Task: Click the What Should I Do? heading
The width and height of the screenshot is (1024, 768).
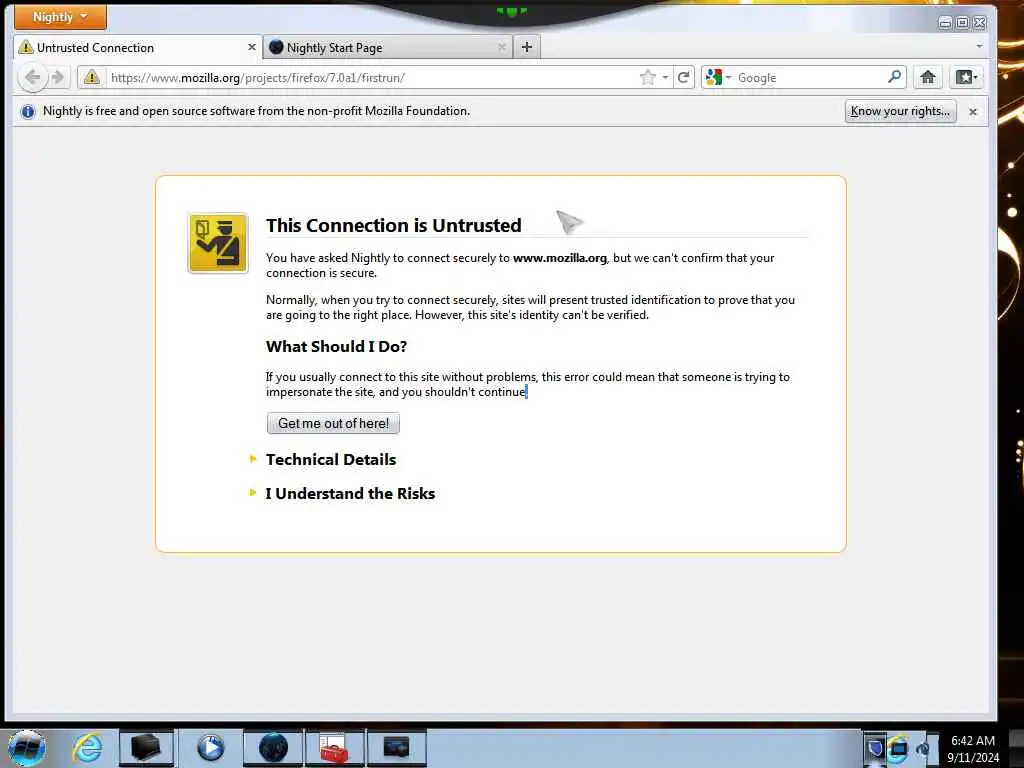Action: [x=336, y=347]
